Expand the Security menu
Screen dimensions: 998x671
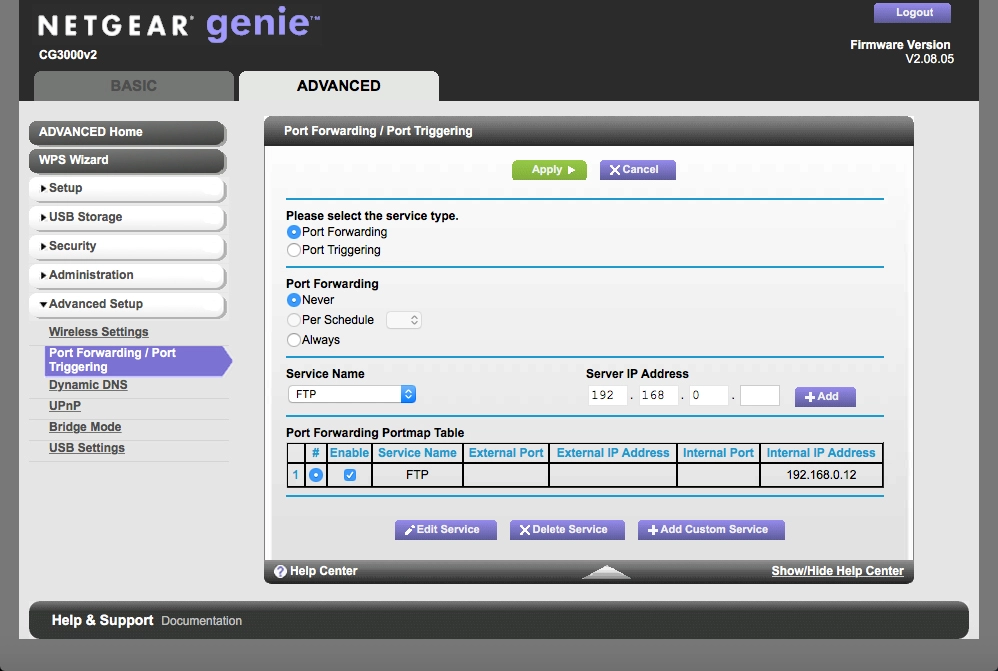pyautogui.click(x=127, y=246)
